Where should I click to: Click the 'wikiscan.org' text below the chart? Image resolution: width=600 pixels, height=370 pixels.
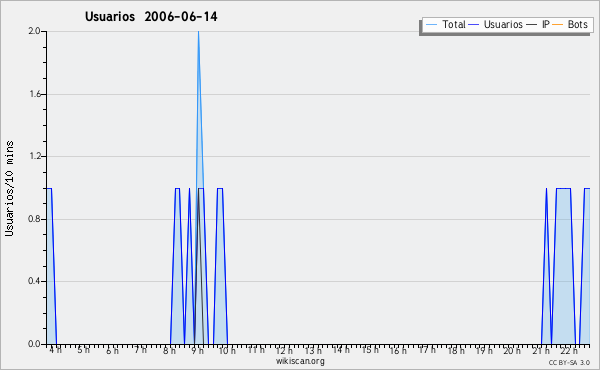[300, 361]
